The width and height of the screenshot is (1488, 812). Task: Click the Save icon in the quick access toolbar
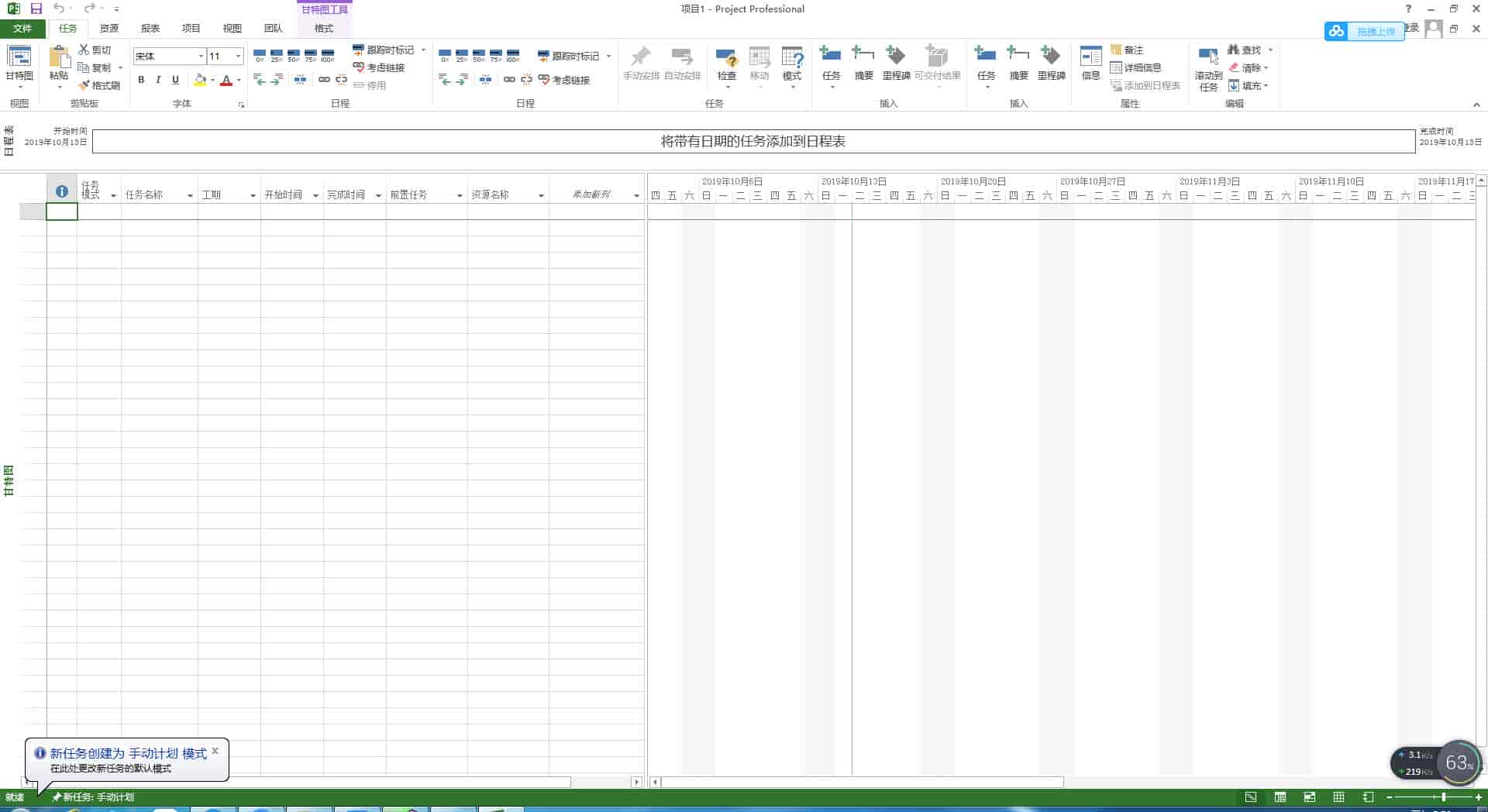[x=36, y=9]
